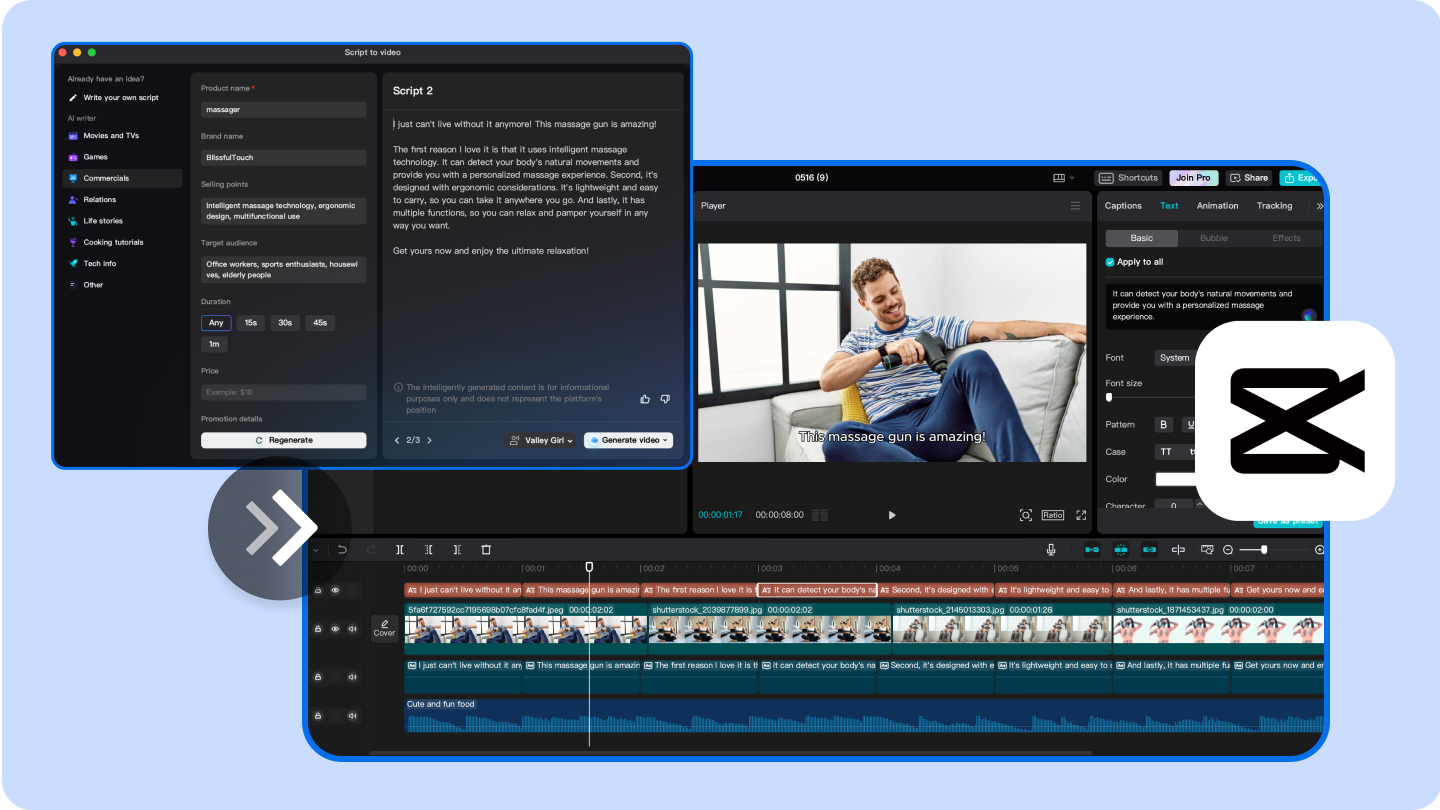Click the thumbs up feedback icon
1440x810 pixels.
(x=645, y=399)
